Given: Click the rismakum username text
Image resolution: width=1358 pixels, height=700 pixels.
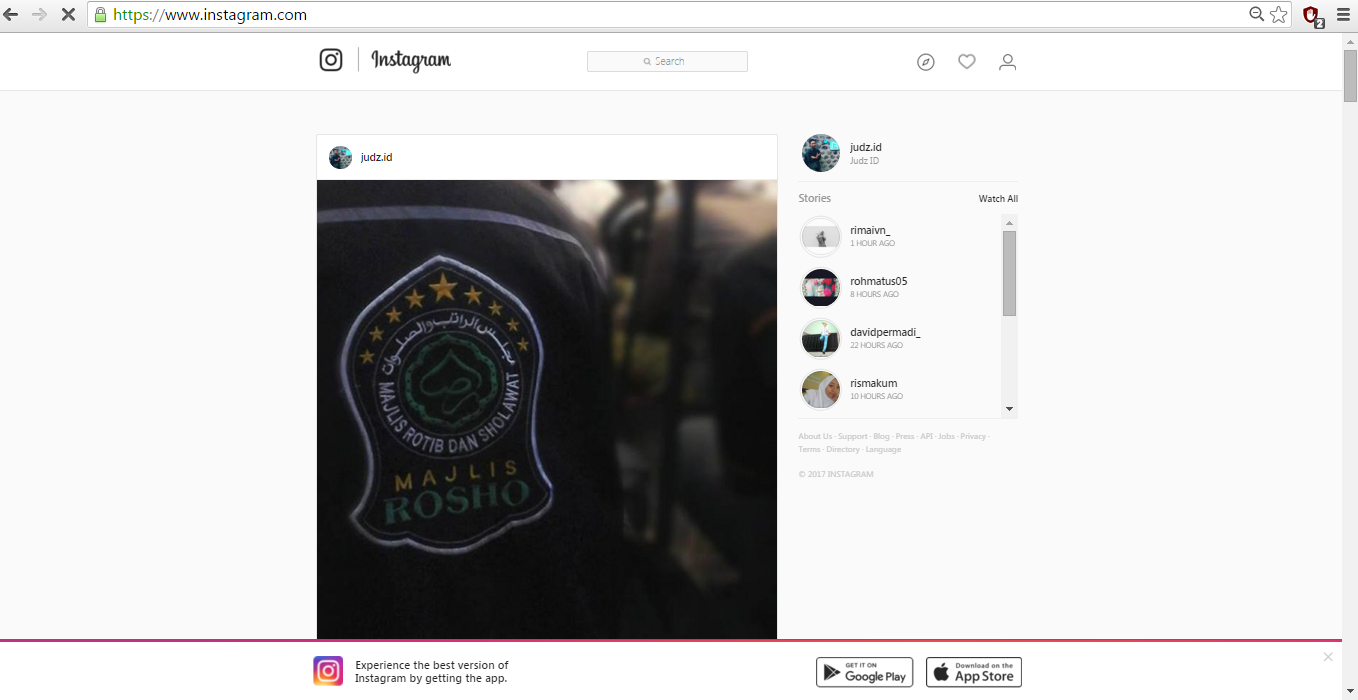Looking at the screenshot, I should pyautogui.click(x=874, y=384).
